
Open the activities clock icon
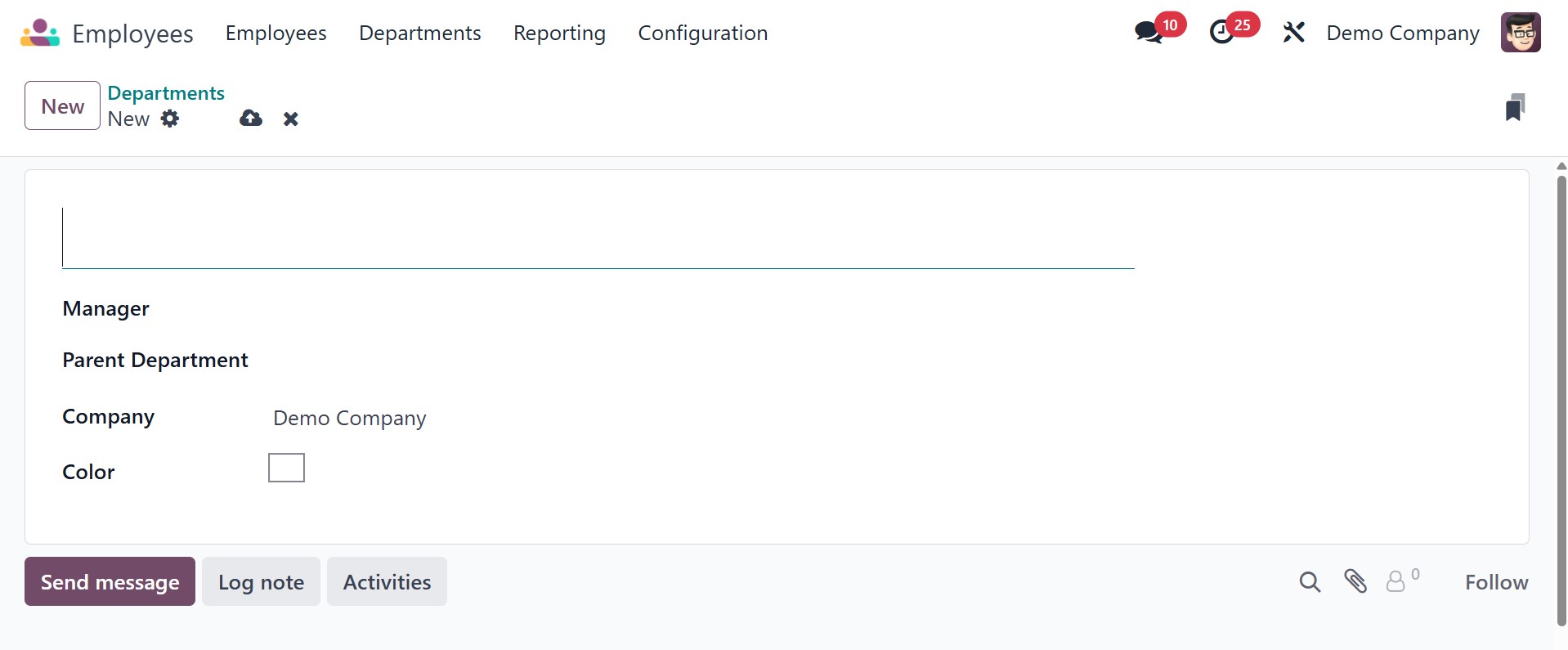[1221, 33]
